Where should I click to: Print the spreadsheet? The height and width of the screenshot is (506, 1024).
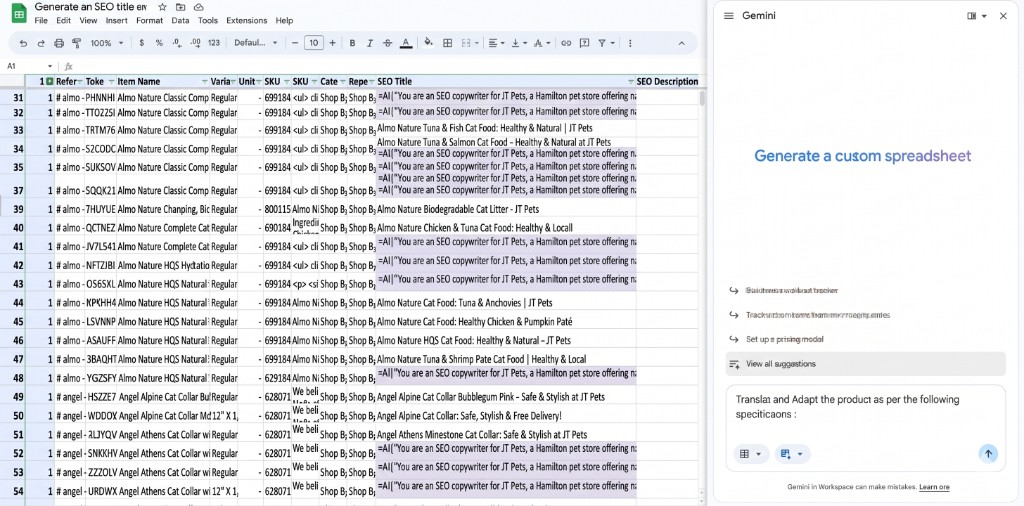click(59, 43)
